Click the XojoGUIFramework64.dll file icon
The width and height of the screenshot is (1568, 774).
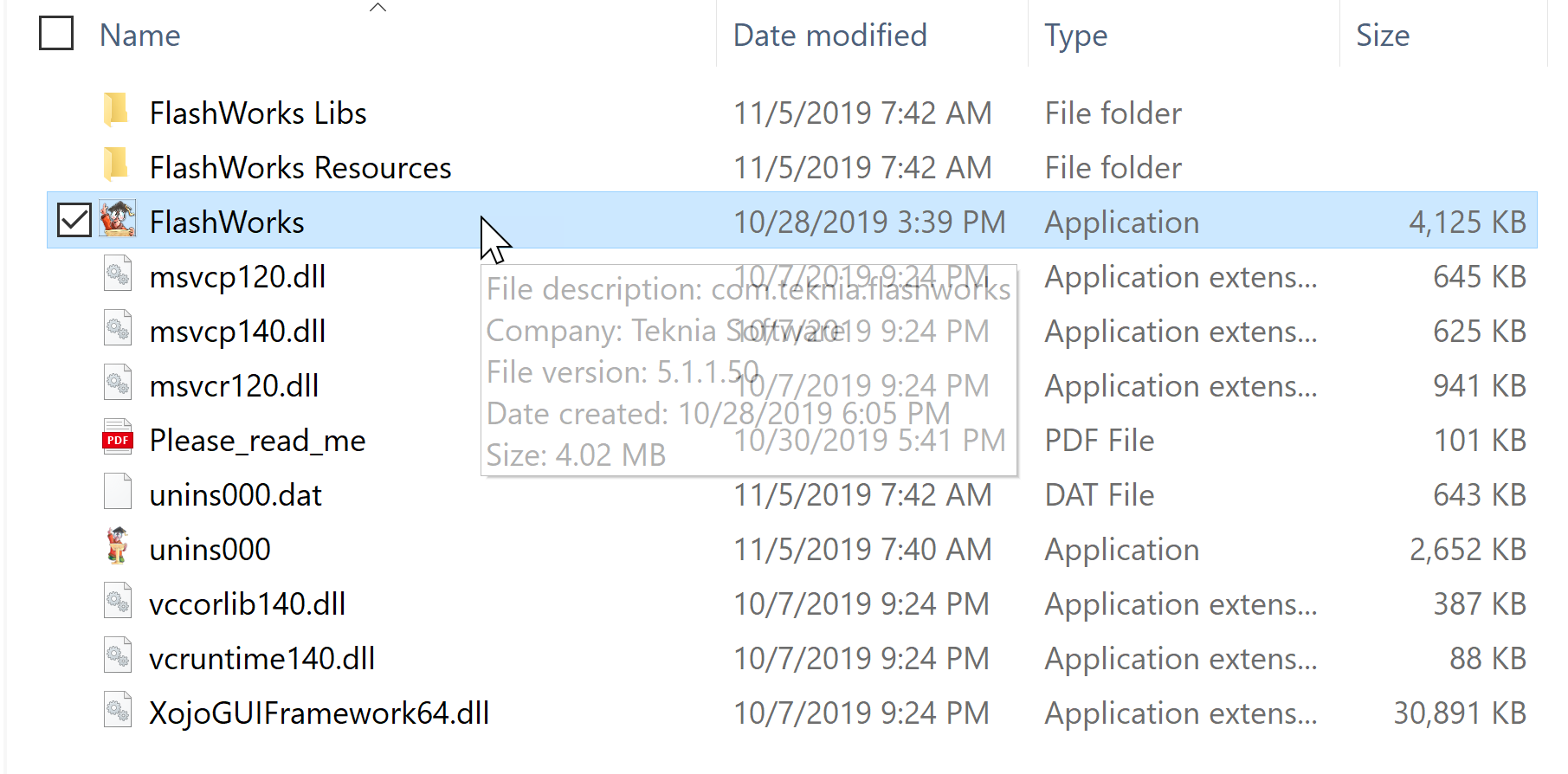118,712
